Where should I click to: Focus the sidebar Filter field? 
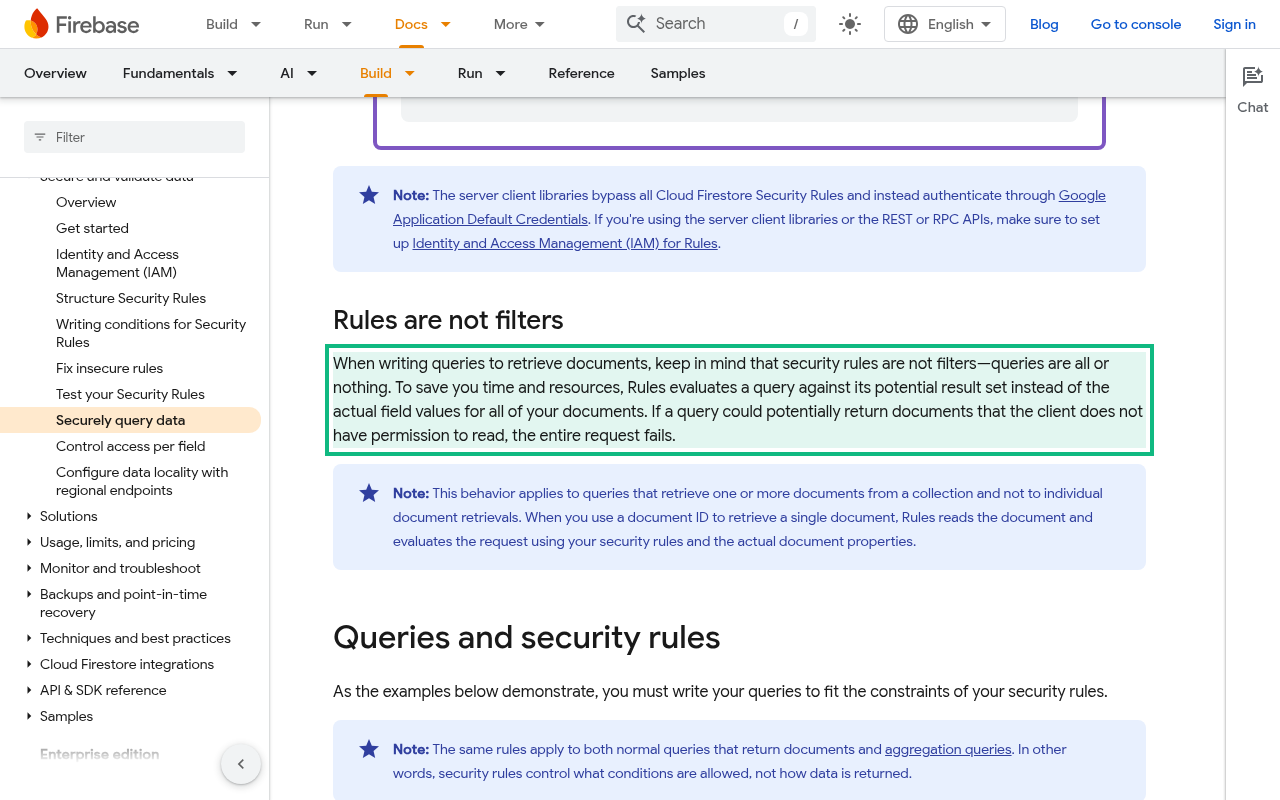point(134,137)
